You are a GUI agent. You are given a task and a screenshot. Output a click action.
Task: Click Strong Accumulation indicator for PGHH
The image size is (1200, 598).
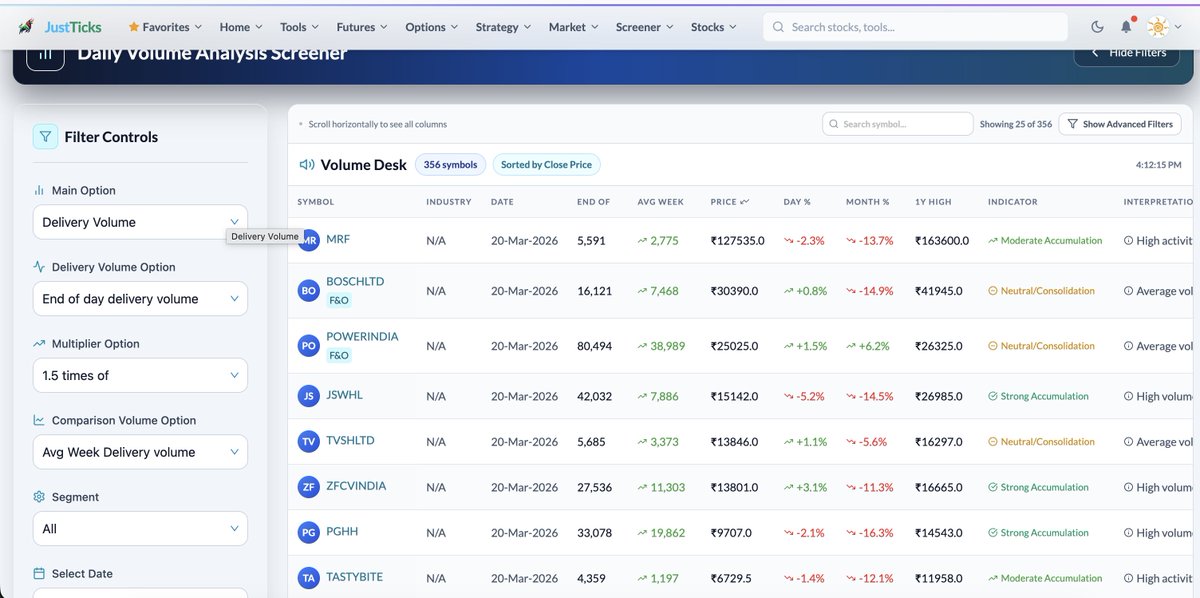point(1038,533)
